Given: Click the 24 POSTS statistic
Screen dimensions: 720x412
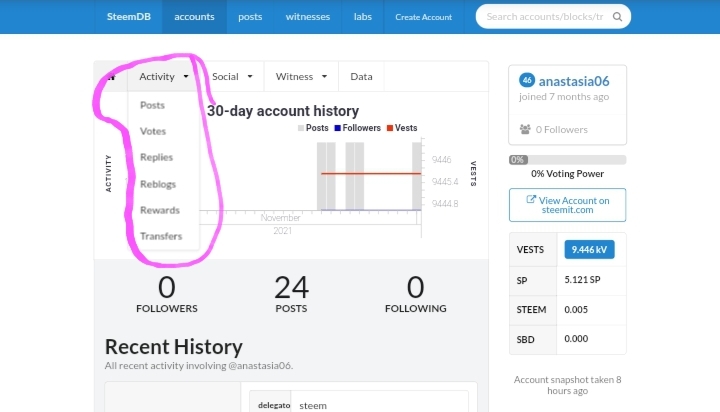Looking at the screenshot, I should click(291, 294).
